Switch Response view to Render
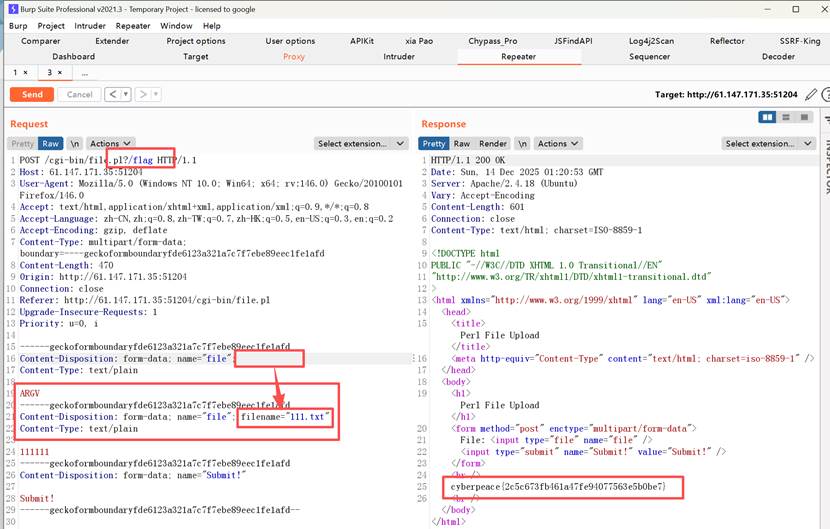 point(493,144)
